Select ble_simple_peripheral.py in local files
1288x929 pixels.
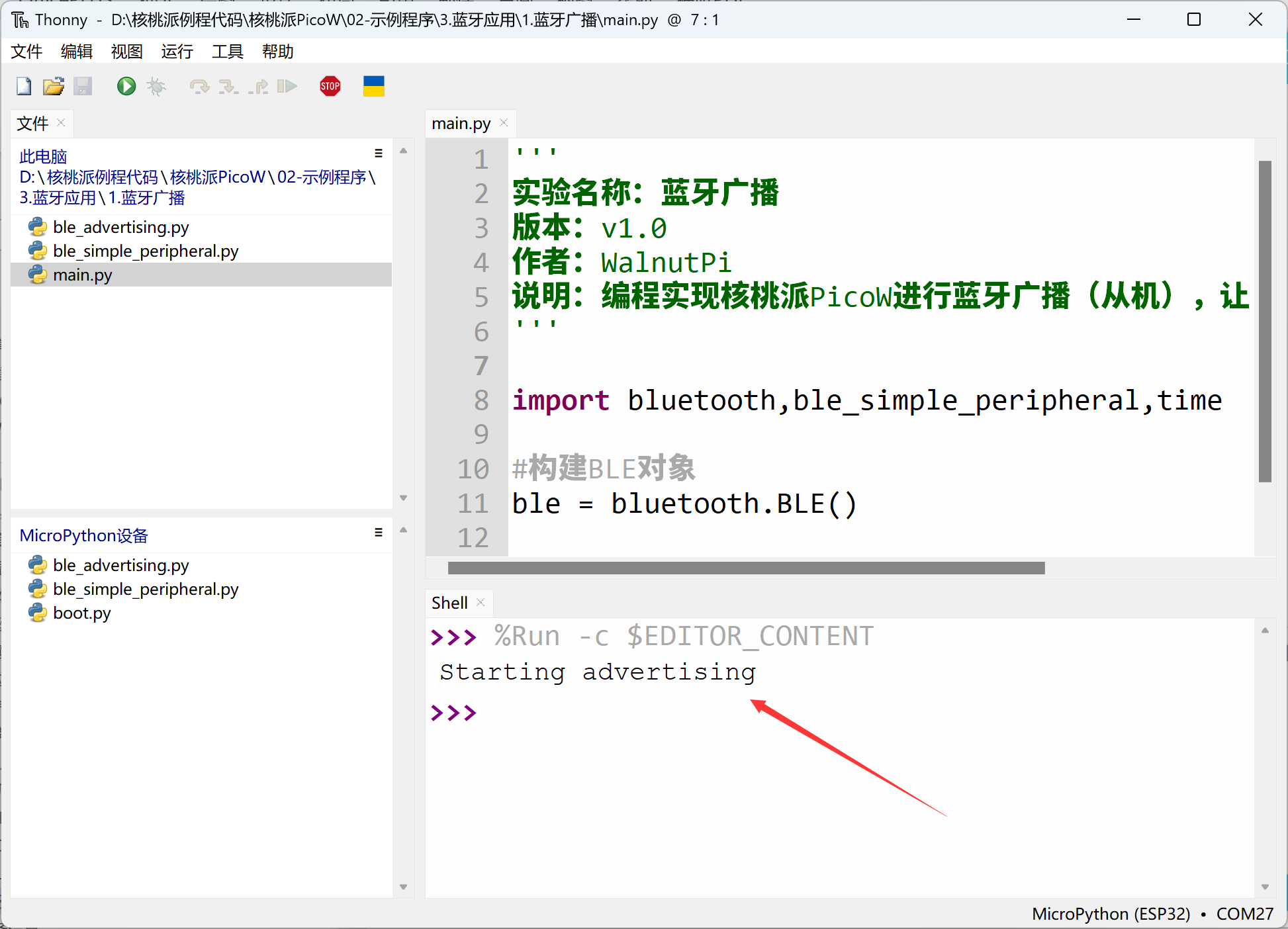(x=146, y=251)
